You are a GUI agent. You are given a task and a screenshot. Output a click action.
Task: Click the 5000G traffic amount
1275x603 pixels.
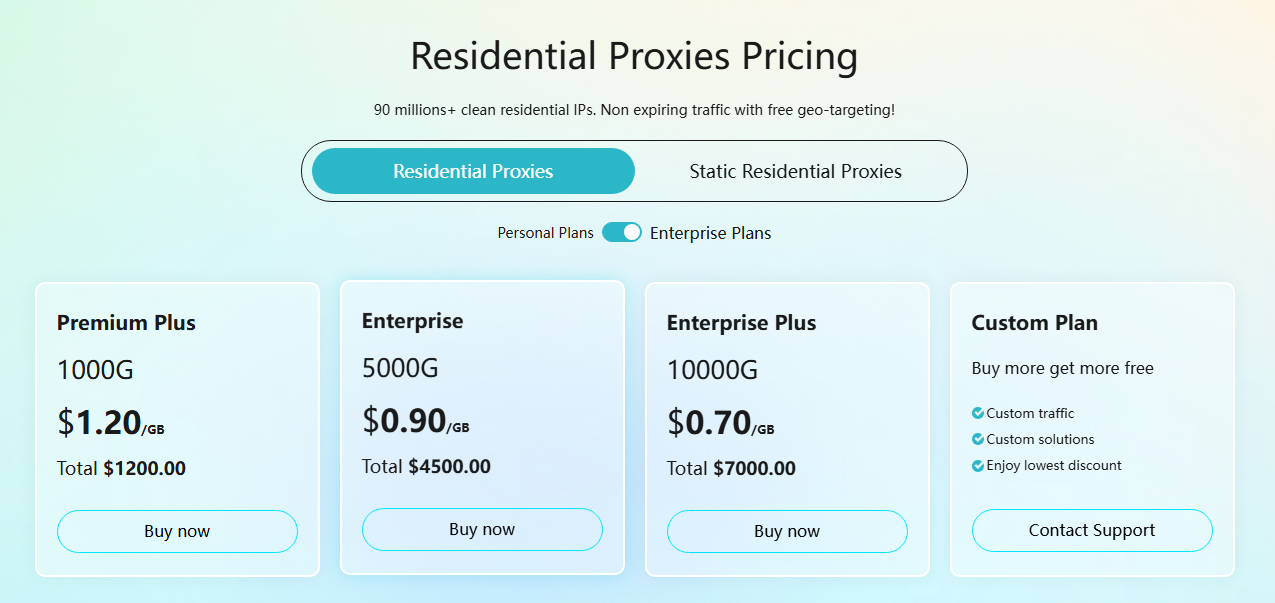tap(400, 368)
